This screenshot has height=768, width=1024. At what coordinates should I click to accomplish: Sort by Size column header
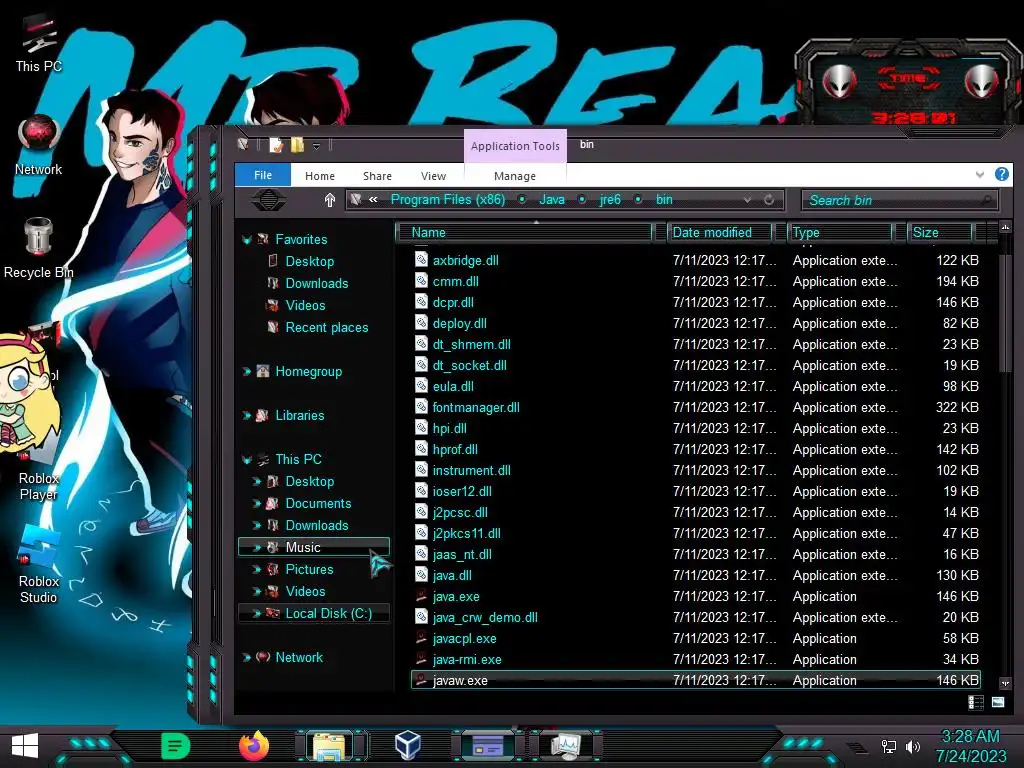(x=940, y=232)
